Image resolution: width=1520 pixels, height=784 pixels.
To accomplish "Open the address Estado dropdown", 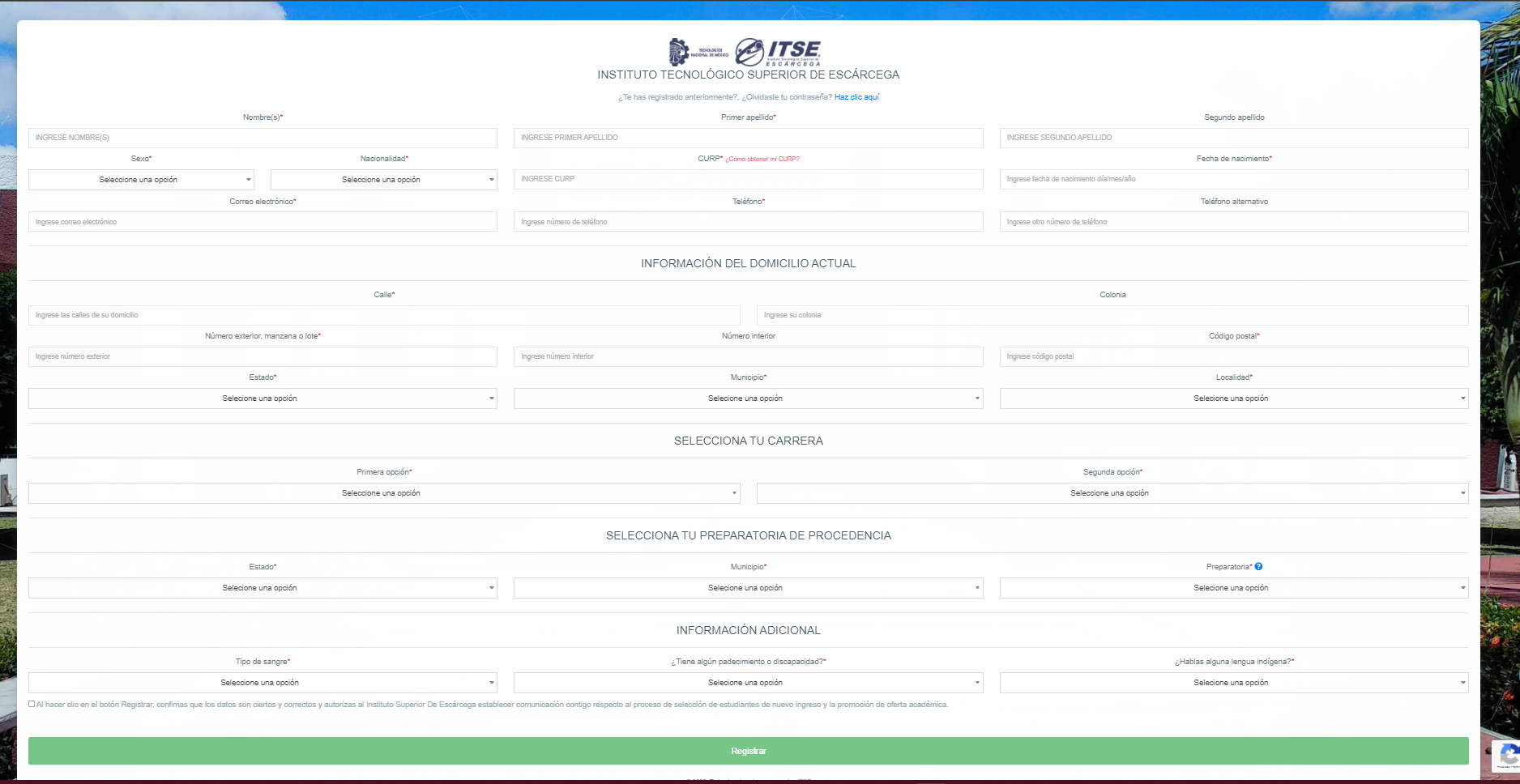I will (x=263, y=398).
